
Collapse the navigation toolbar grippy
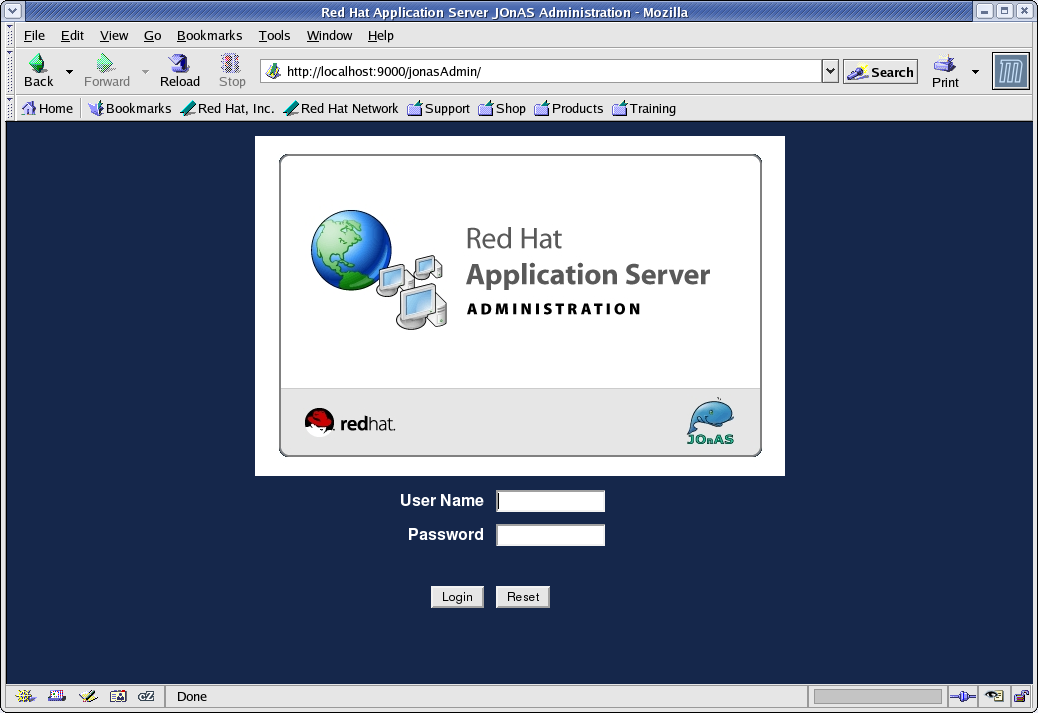pos(10,71)
